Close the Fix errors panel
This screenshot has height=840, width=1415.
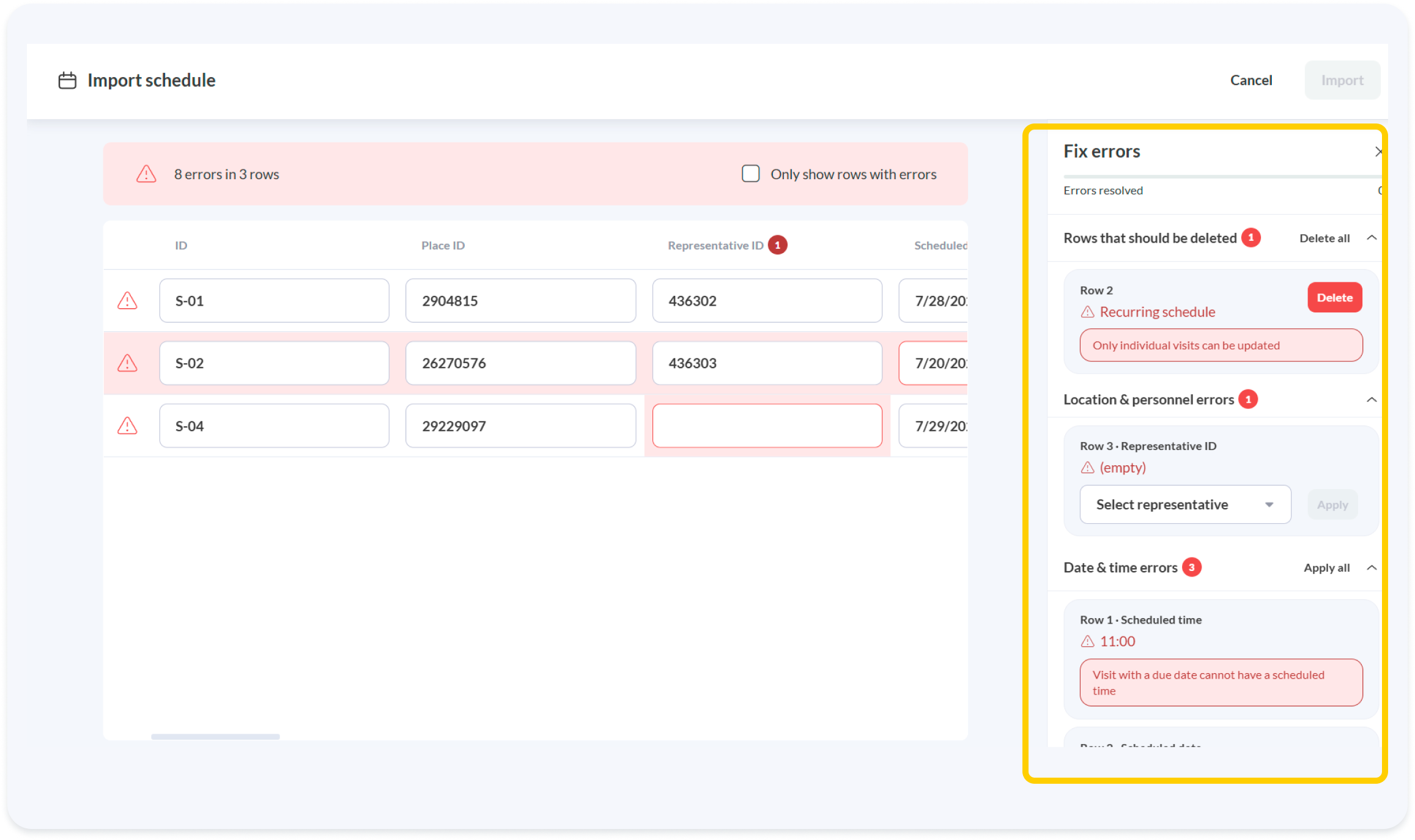coord(1378,152)
